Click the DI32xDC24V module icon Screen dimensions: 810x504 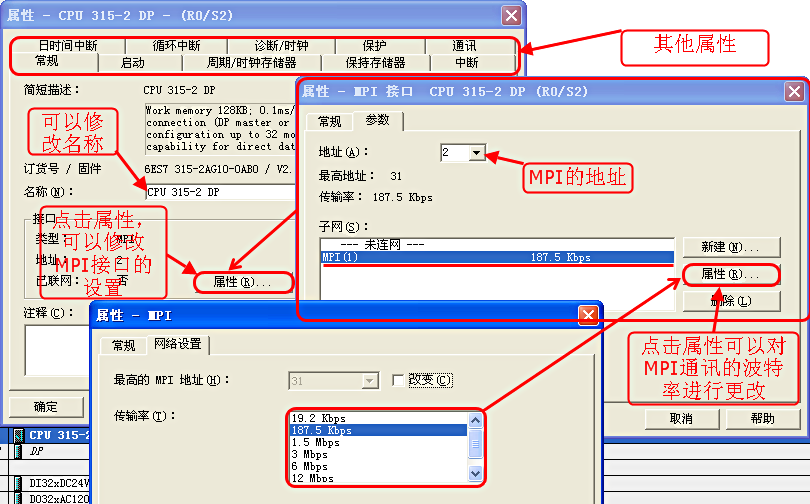19,483
